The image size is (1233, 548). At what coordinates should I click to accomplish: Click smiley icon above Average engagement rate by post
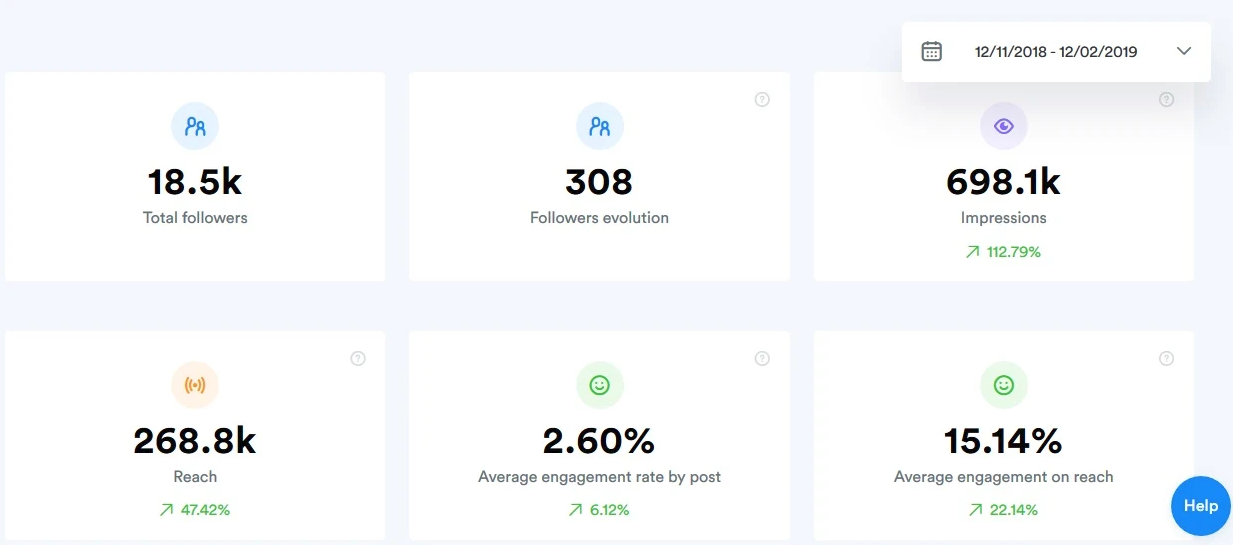600,385
